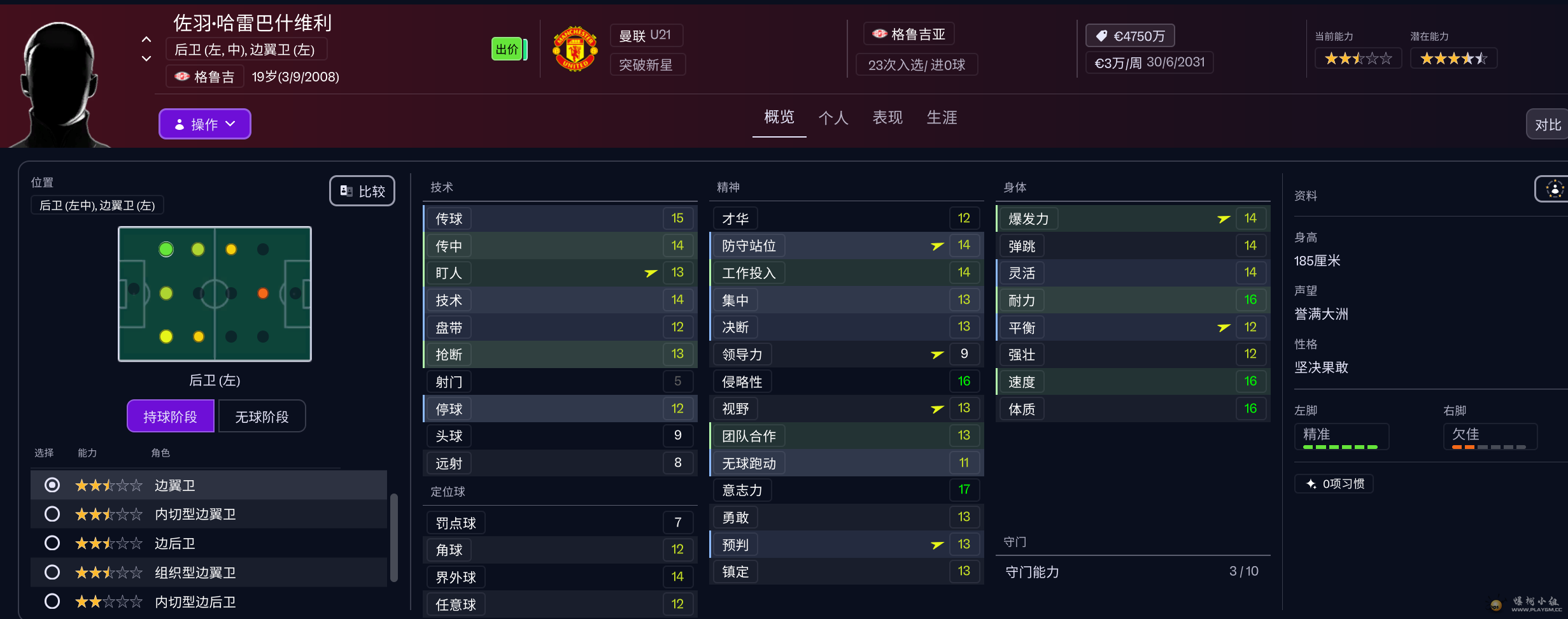
Task: Select the 组织型边翼卫 role radio button
Action: 52,573
